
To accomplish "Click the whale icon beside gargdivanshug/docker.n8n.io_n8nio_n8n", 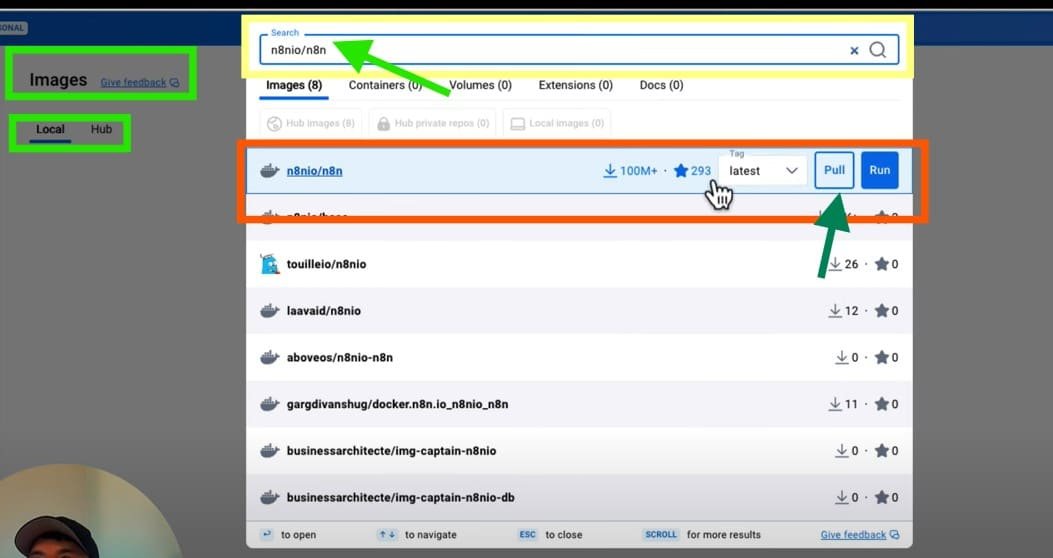I will (269, 404).
